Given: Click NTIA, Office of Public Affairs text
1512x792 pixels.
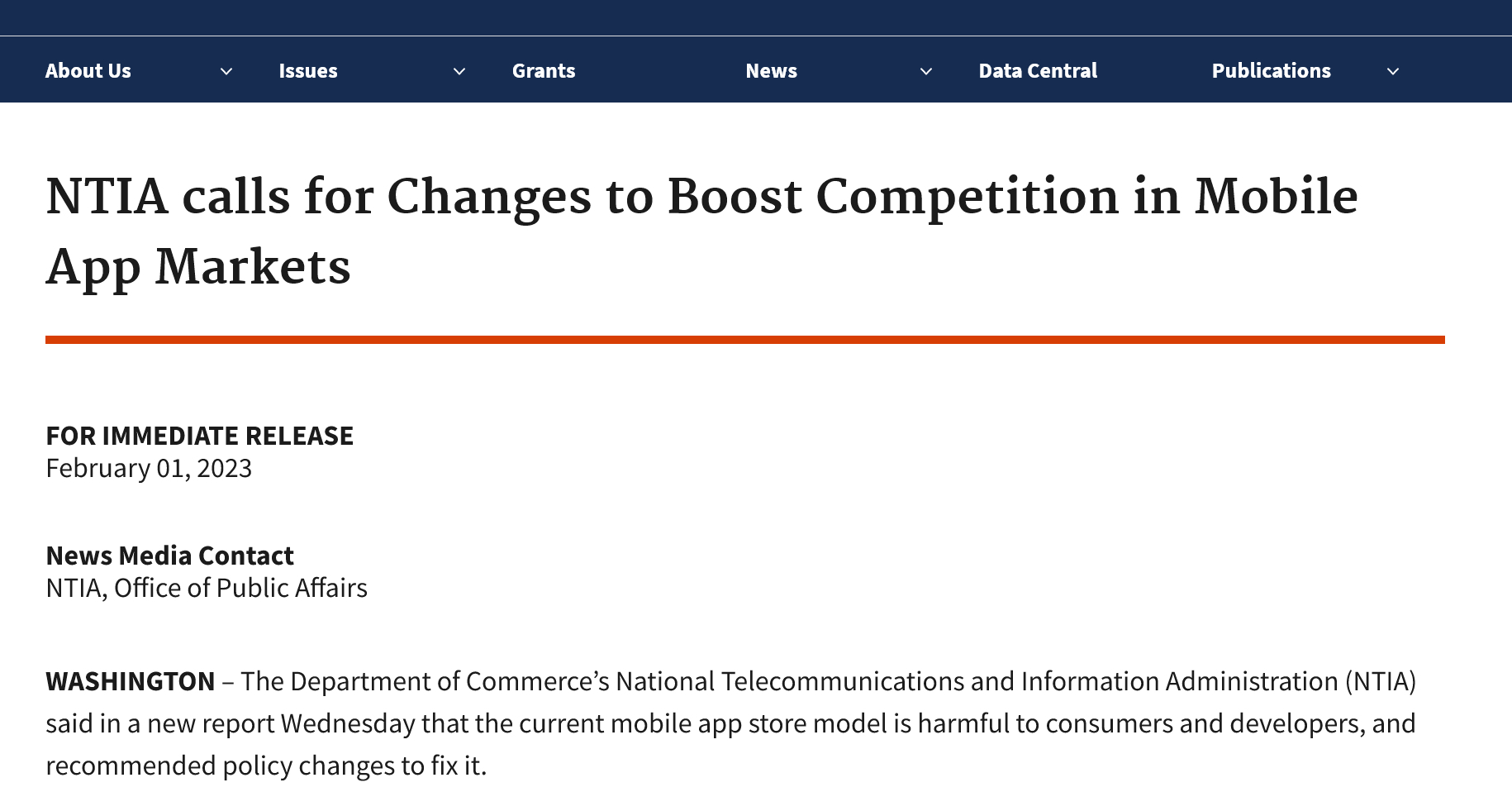Looking at the screenshot, I should 207,588.
